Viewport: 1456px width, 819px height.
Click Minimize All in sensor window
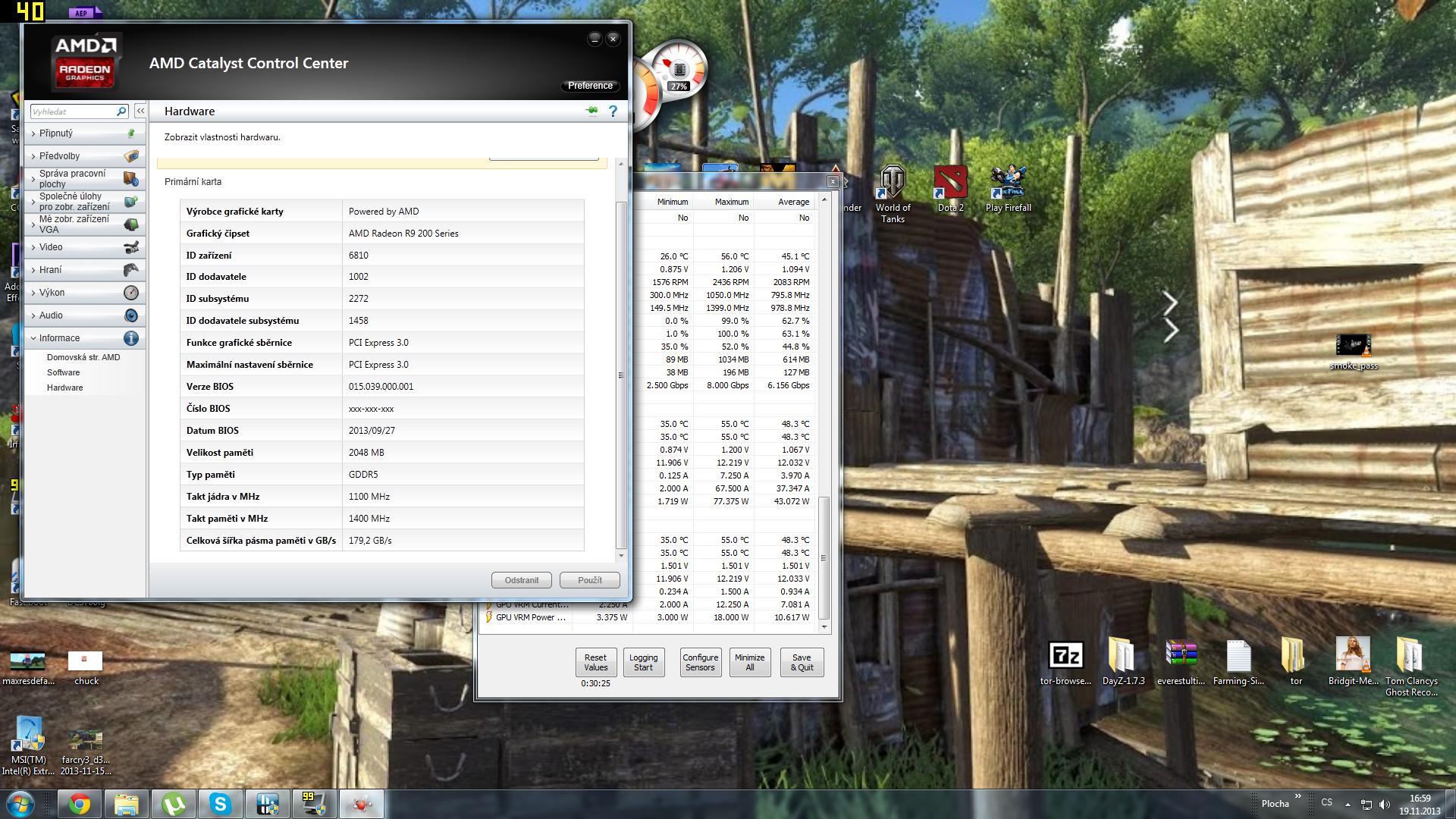(x=749, y=663)
